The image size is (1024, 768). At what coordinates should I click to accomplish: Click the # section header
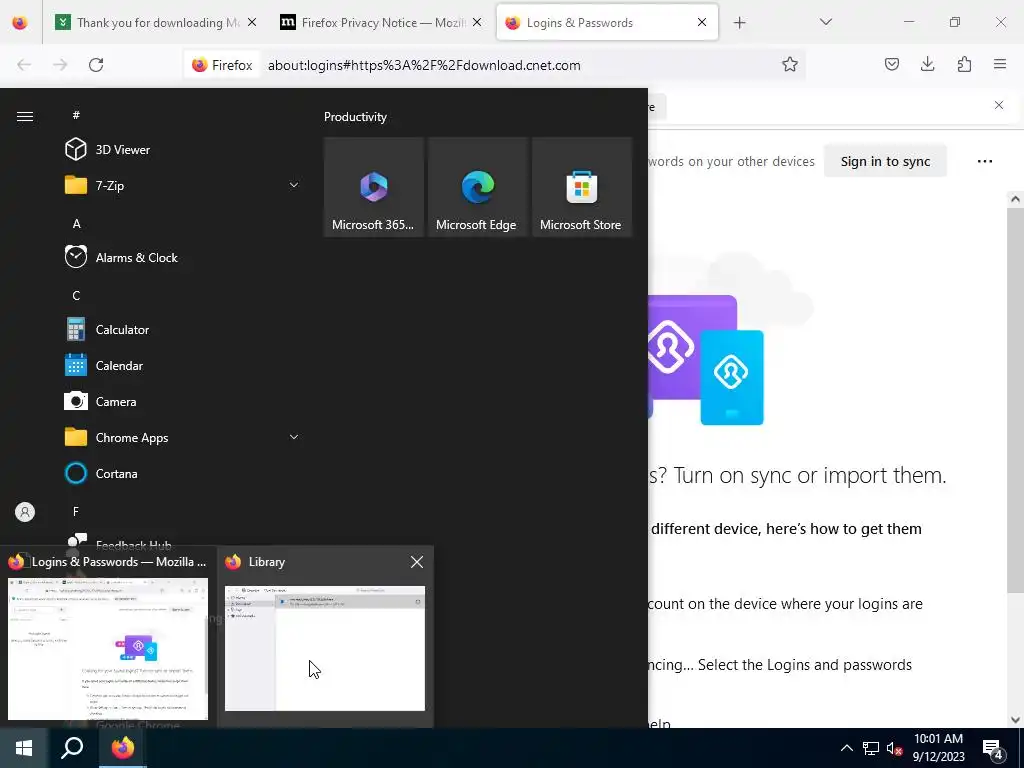(x=76, y=116)
